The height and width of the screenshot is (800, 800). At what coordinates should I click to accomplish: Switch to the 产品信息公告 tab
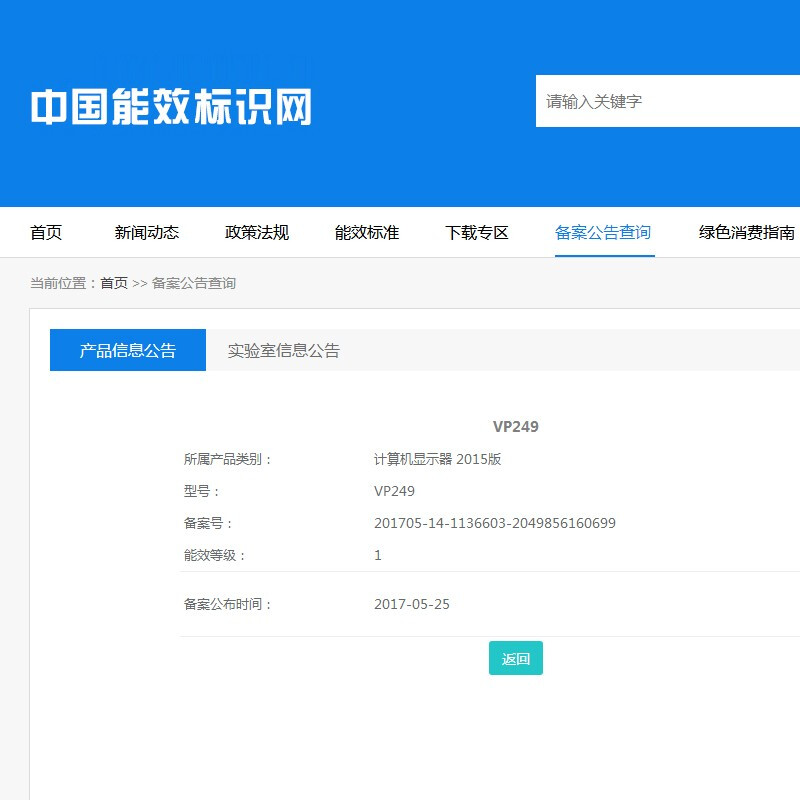click(128, 350)
